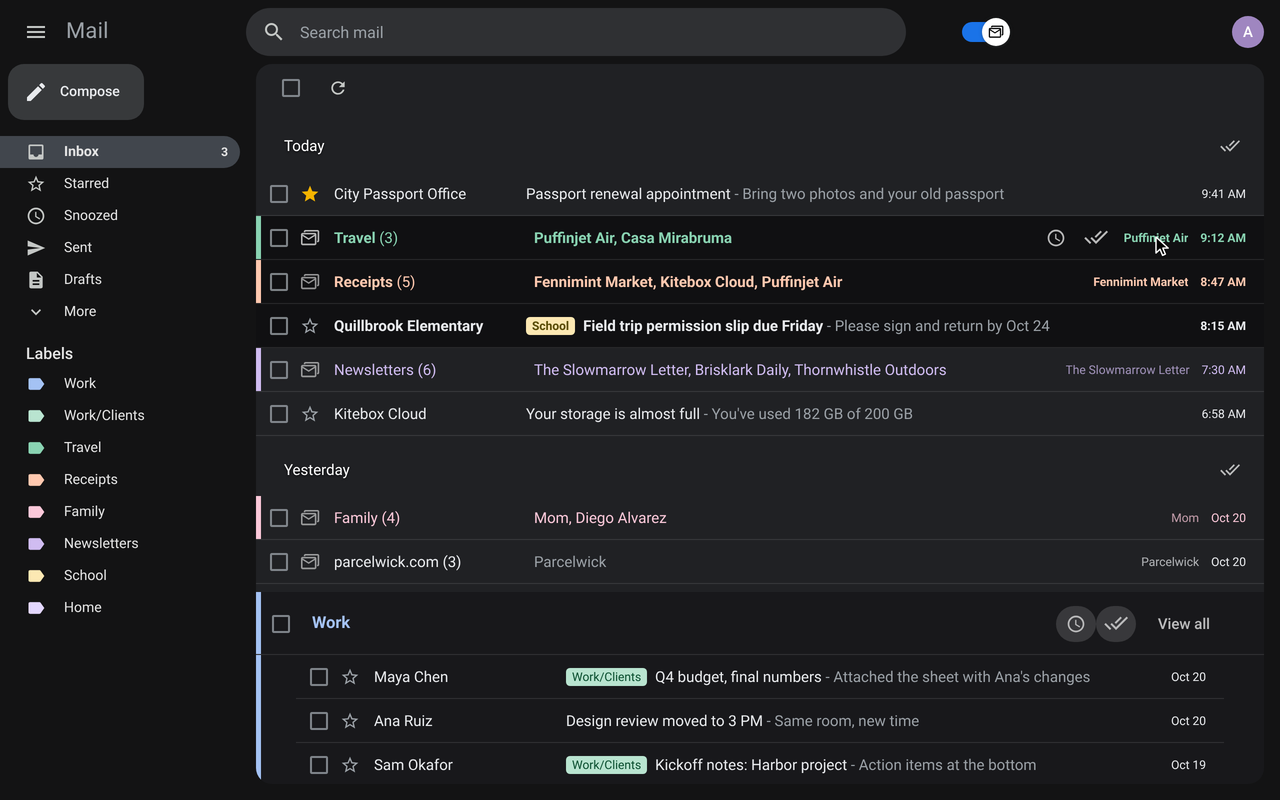1280x800 pixels.
Task: Expand the Travel (3) bundle
Action: (x=760, y=238)
